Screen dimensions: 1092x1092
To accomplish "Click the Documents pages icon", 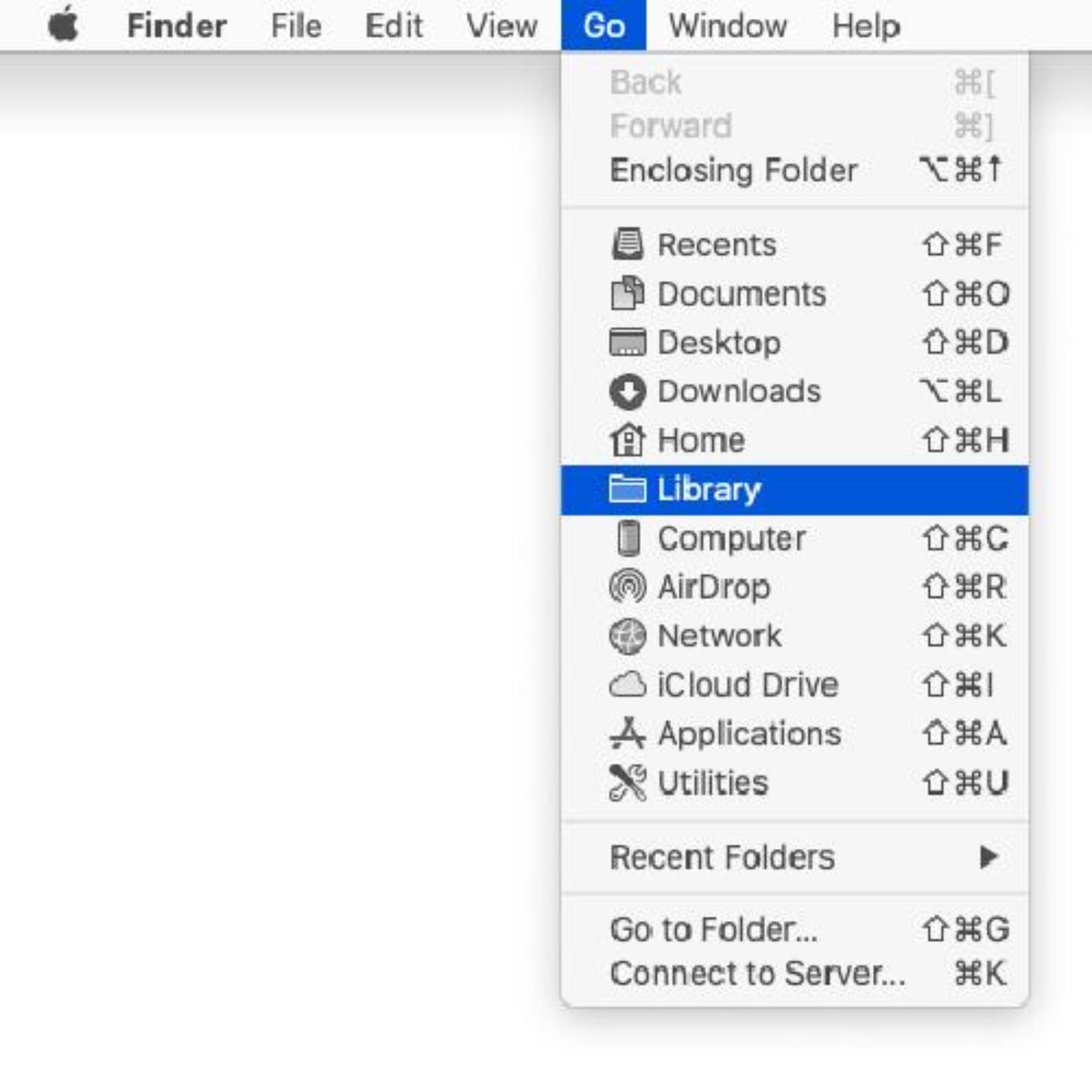I will (627, 293).
